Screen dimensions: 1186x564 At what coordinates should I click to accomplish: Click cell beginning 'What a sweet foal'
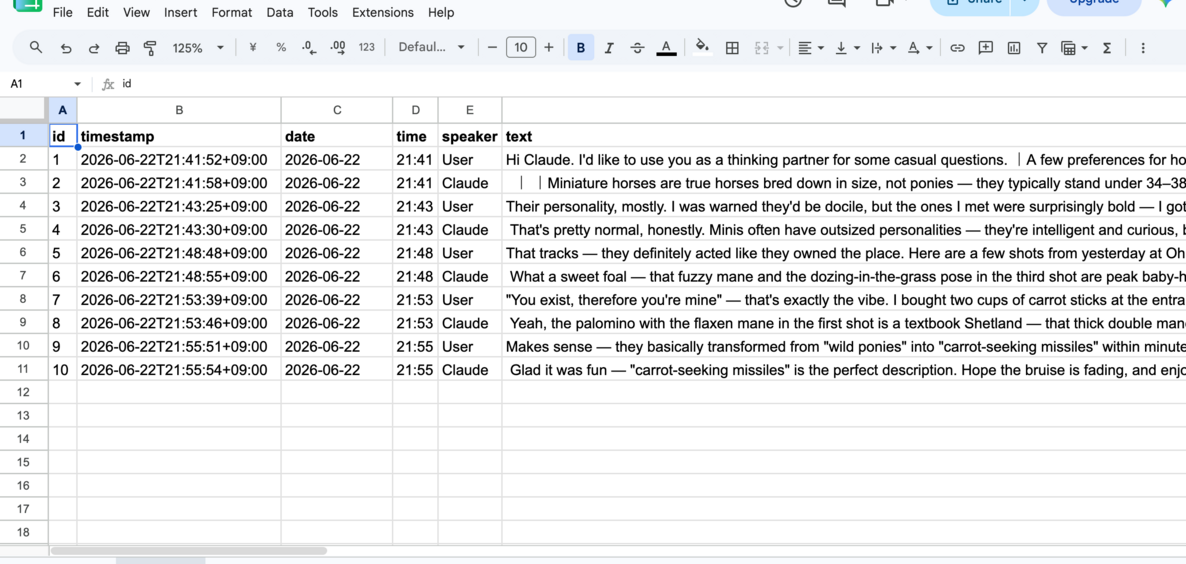(844, 277)
